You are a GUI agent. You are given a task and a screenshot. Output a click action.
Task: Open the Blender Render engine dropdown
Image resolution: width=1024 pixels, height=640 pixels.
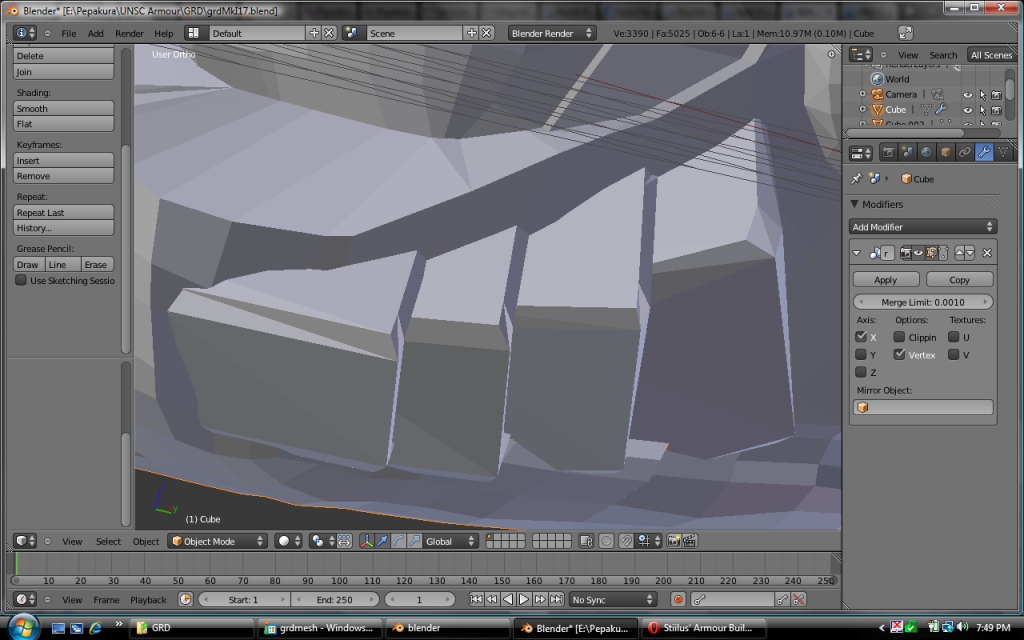pos(552,33)
